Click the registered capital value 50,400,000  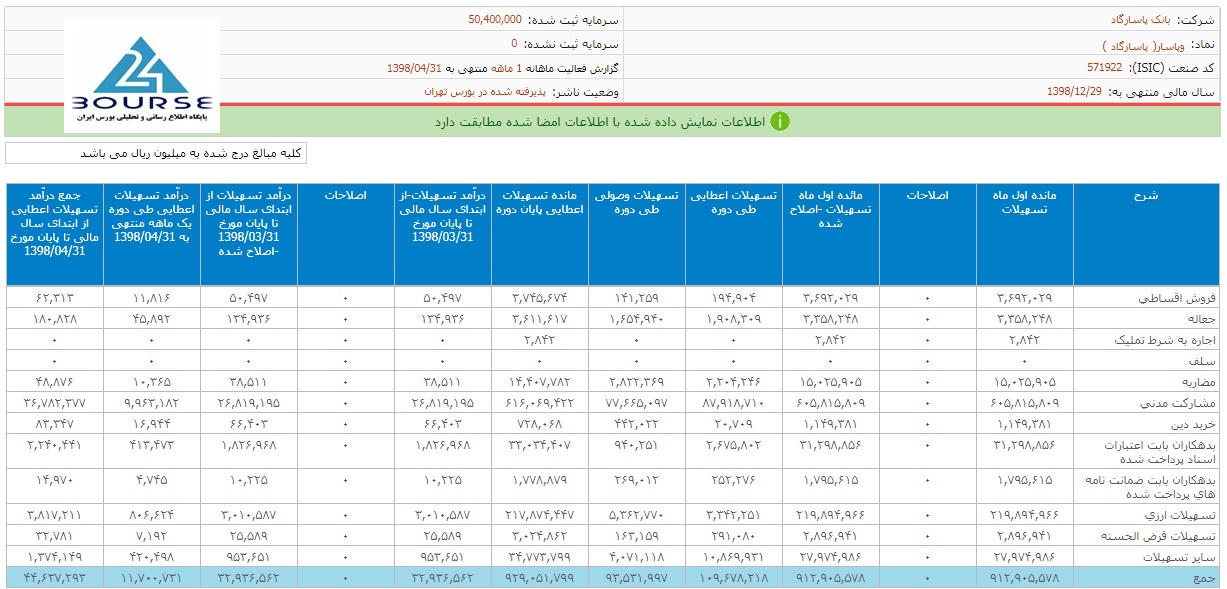click(495, 19)
